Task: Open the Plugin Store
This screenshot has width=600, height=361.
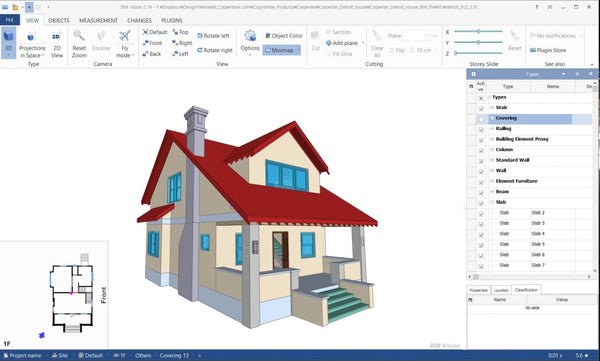Action: tap(548, 50)
